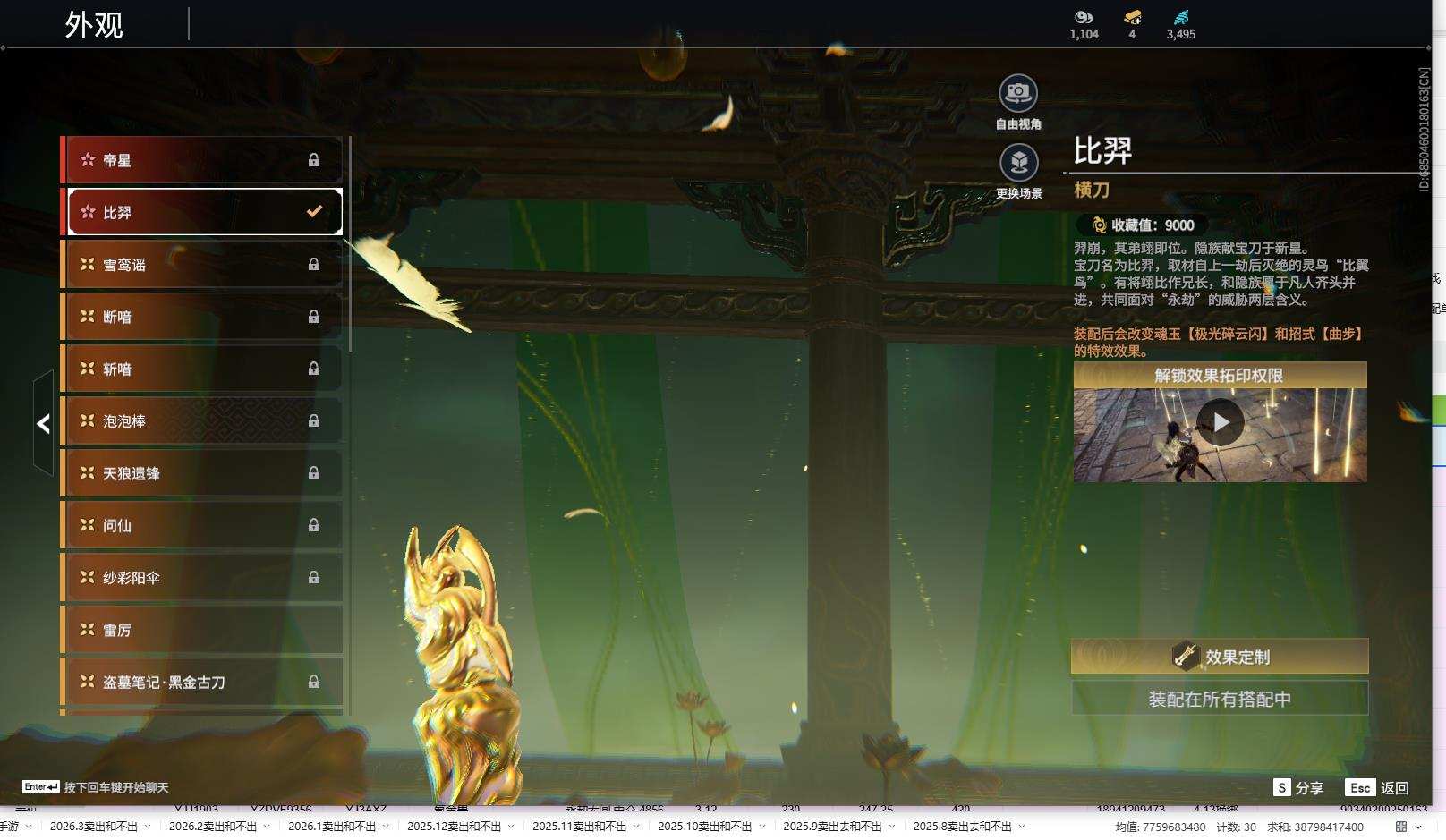Click the 效果定制 effect customization button

click(1220, 656)
